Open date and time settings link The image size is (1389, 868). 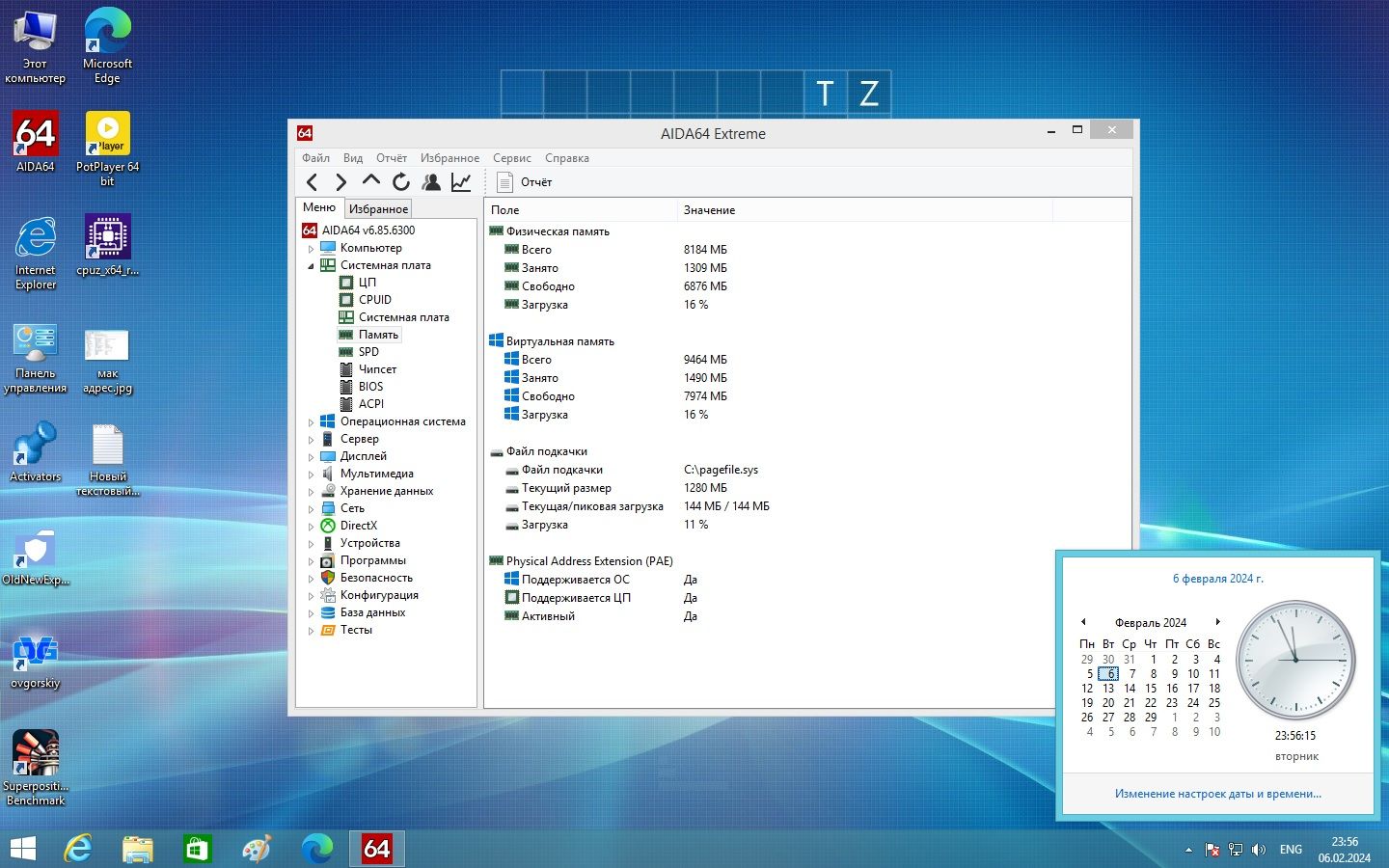[1218, 794]
